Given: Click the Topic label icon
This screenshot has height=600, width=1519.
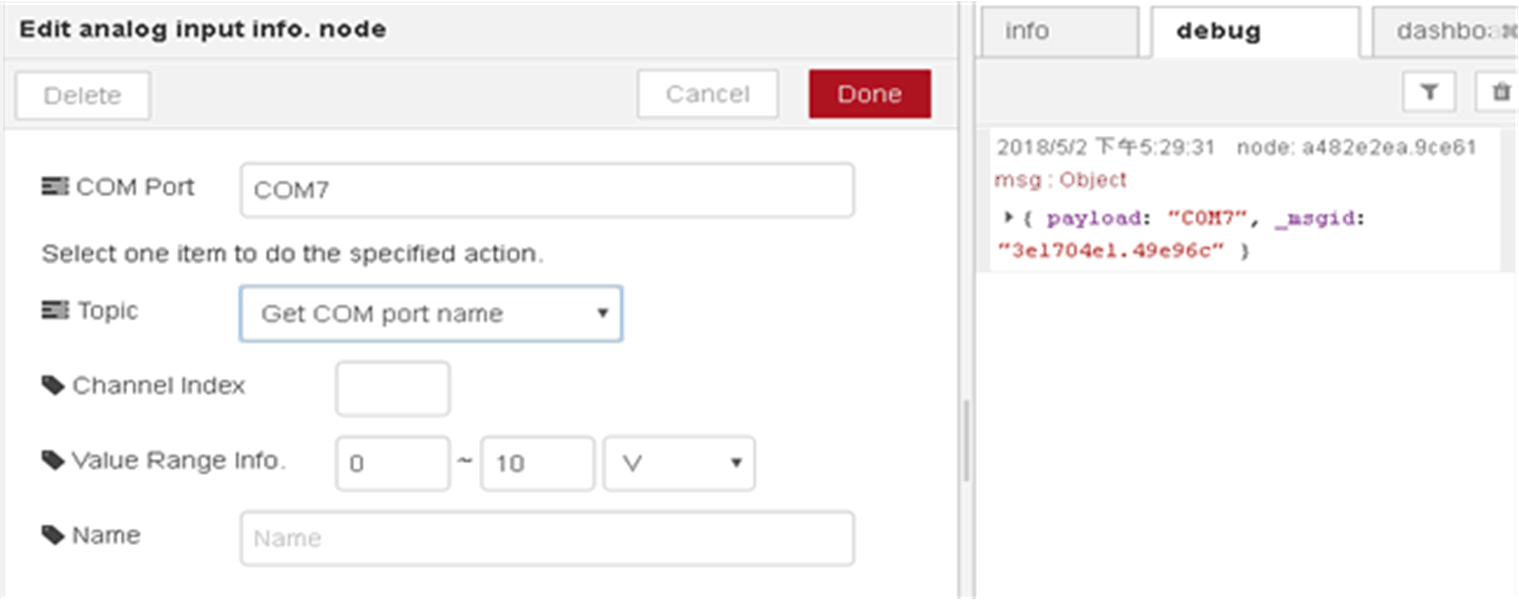Looking at the screenshot, I should click(x=55, y=311).
